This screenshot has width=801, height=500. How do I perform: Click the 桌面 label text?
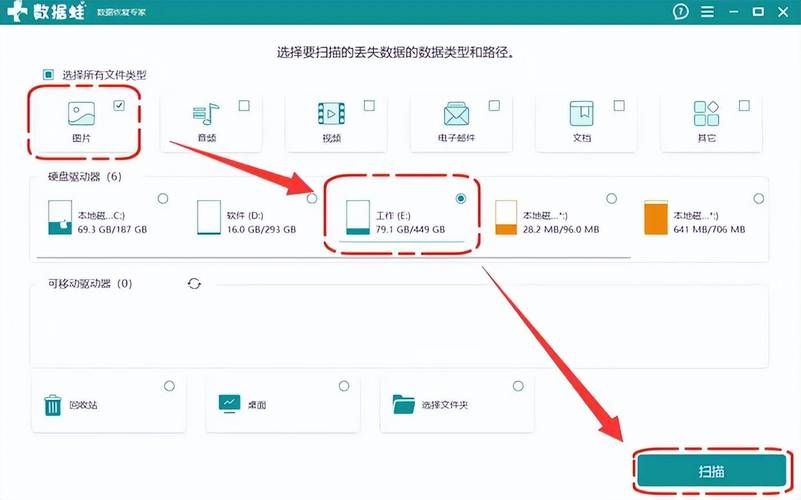[257, 405]
